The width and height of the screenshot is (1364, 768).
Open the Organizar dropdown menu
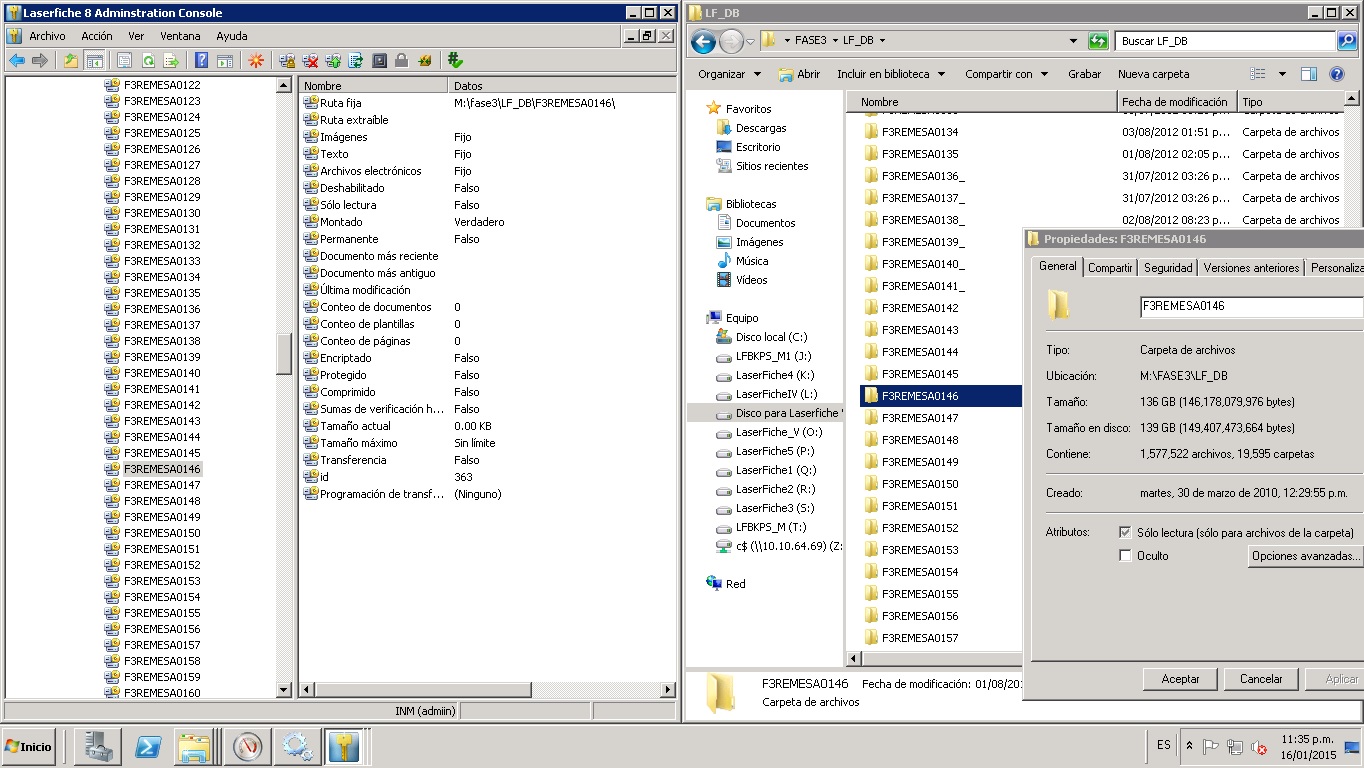click(729, 74)
